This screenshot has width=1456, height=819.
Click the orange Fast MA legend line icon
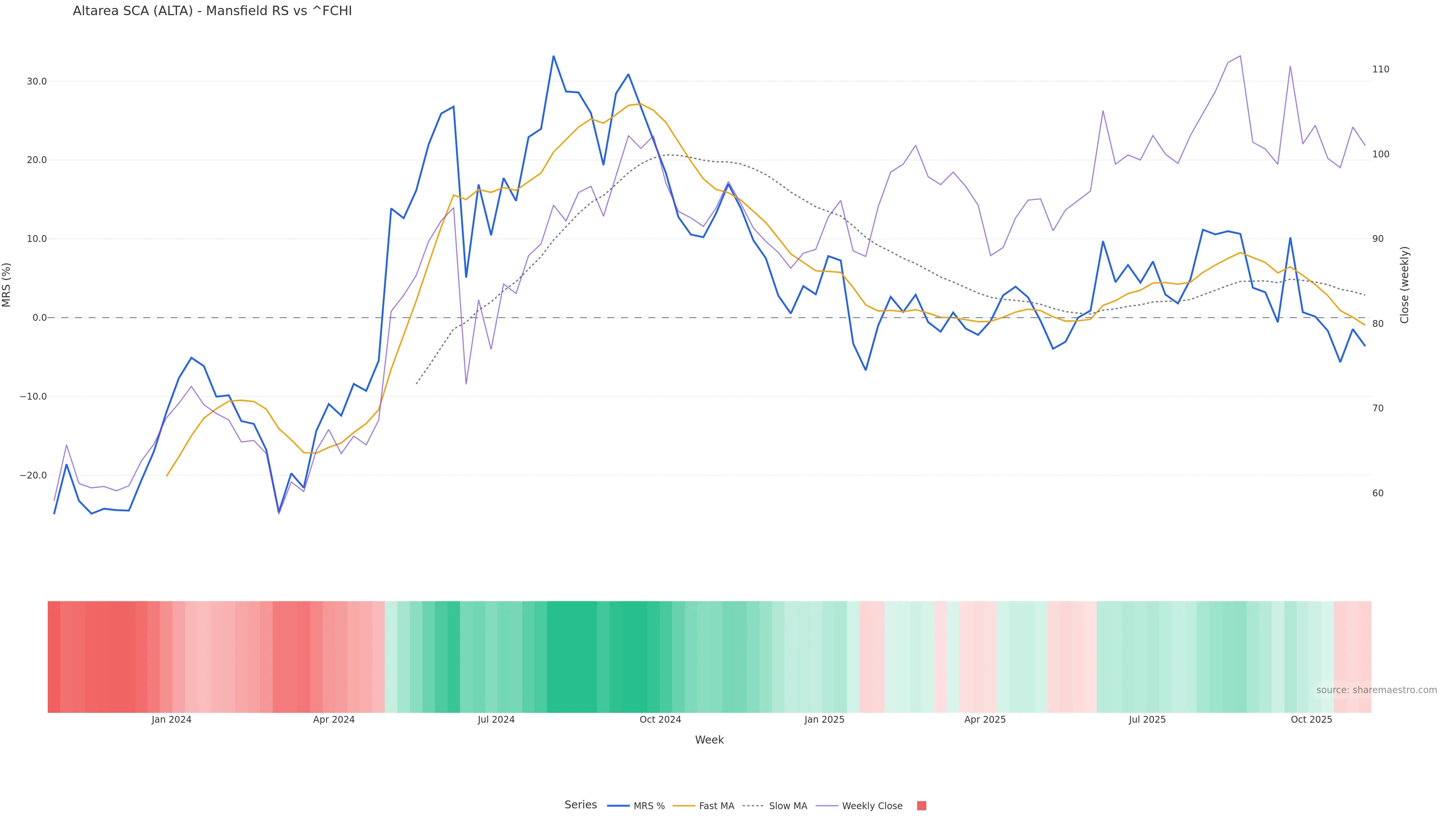tap(684, 806)
